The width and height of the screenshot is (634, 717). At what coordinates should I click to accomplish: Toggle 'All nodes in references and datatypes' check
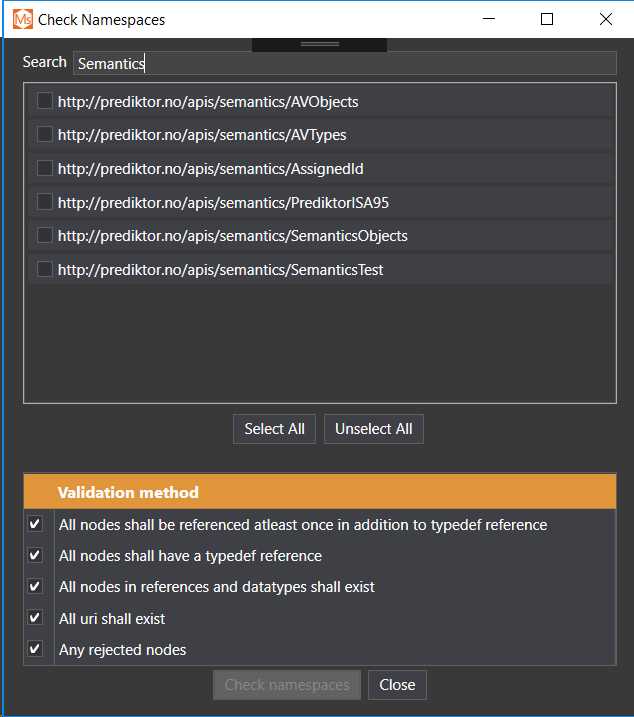[x=36, y=586]
